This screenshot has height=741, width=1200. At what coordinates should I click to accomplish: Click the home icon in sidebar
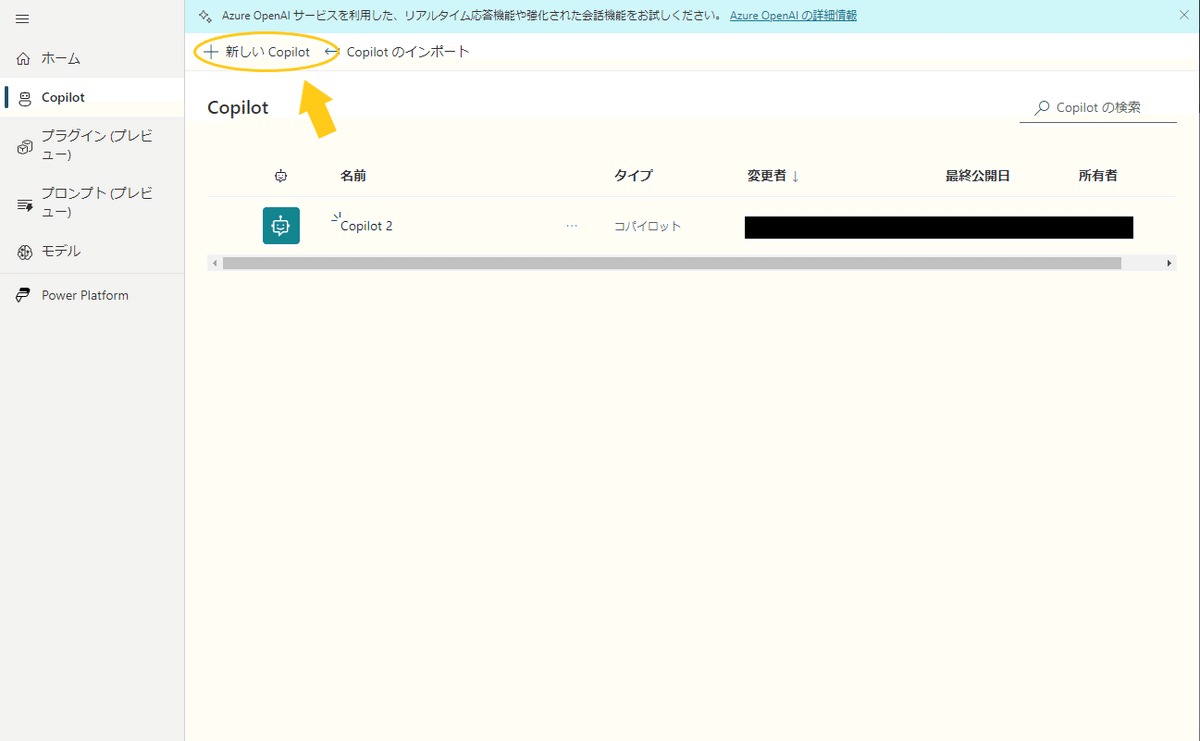click(x=24, y=59)
